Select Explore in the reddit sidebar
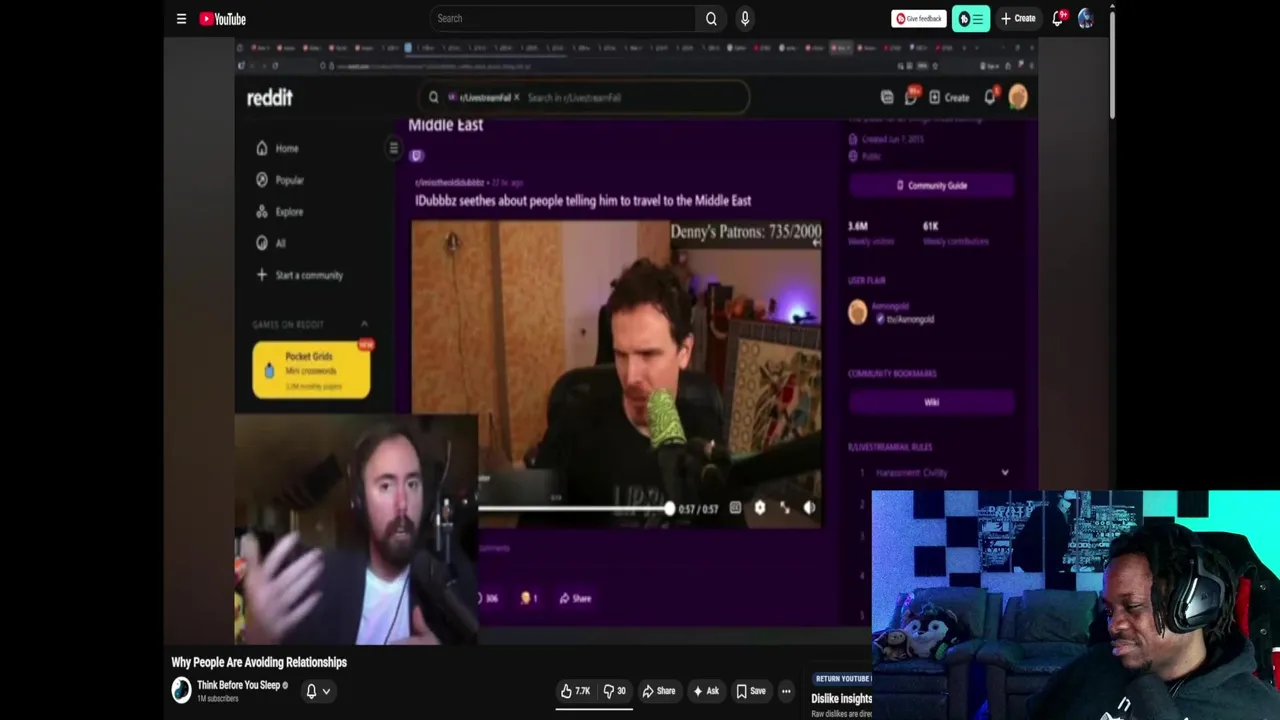Image resolution: width=1280 pixels, height=720 pixels. (x=280, y=212)
